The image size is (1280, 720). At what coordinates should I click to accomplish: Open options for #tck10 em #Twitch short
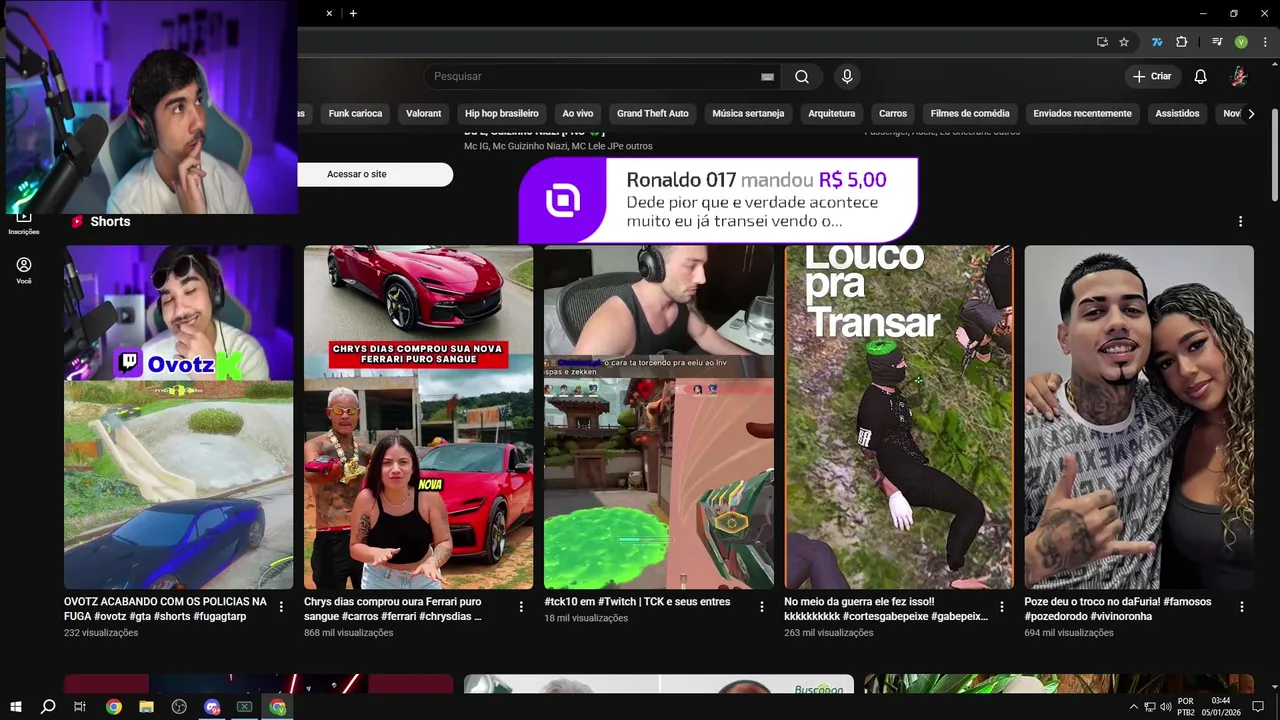pyautogui.click(x=762, y=607)
